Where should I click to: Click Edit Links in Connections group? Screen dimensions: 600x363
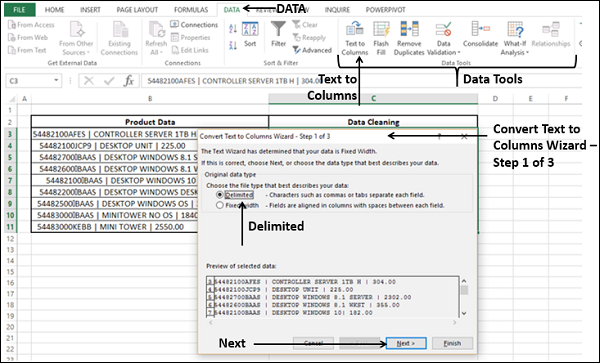point(190,50)
